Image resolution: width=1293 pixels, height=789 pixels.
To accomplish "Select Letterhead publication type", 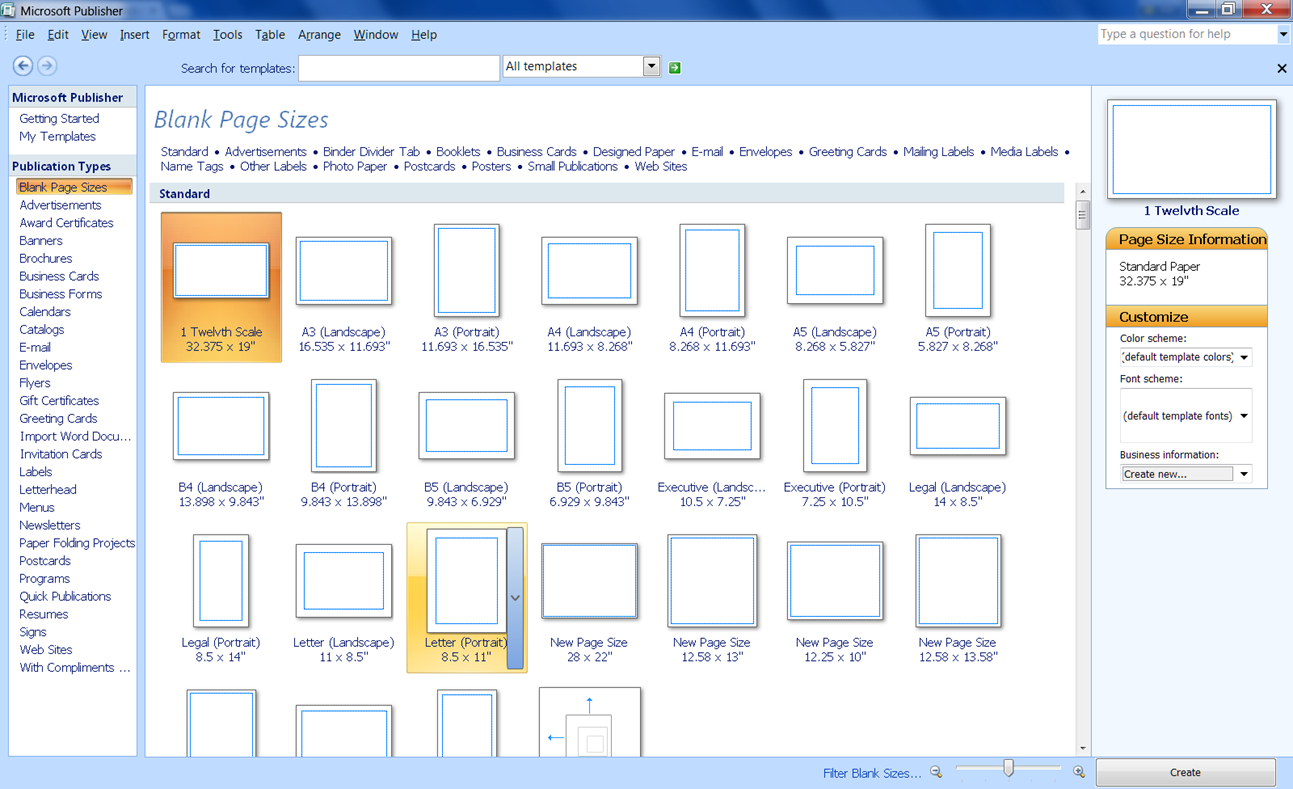I will click(48, 490).
